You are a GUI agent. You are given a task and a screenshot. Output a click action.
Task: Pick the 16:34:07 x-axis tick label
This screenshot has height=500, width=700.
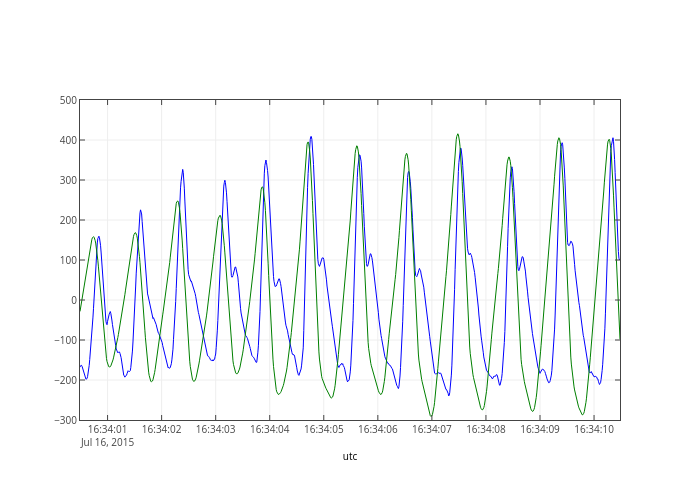[x=431, y=429]
